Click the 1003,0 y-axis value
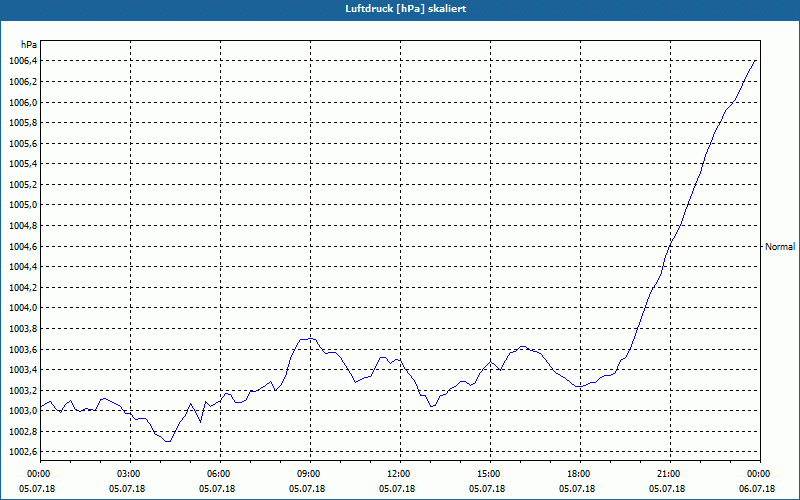Image resolution: width=800 pixels, height=500 pixels. pyautogui.click(x=23, y=411)
